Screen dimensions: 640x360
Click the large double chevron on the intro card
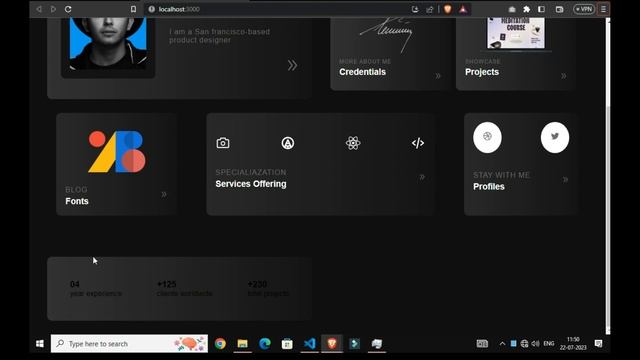pyautogui.click(x=292, y=65)
